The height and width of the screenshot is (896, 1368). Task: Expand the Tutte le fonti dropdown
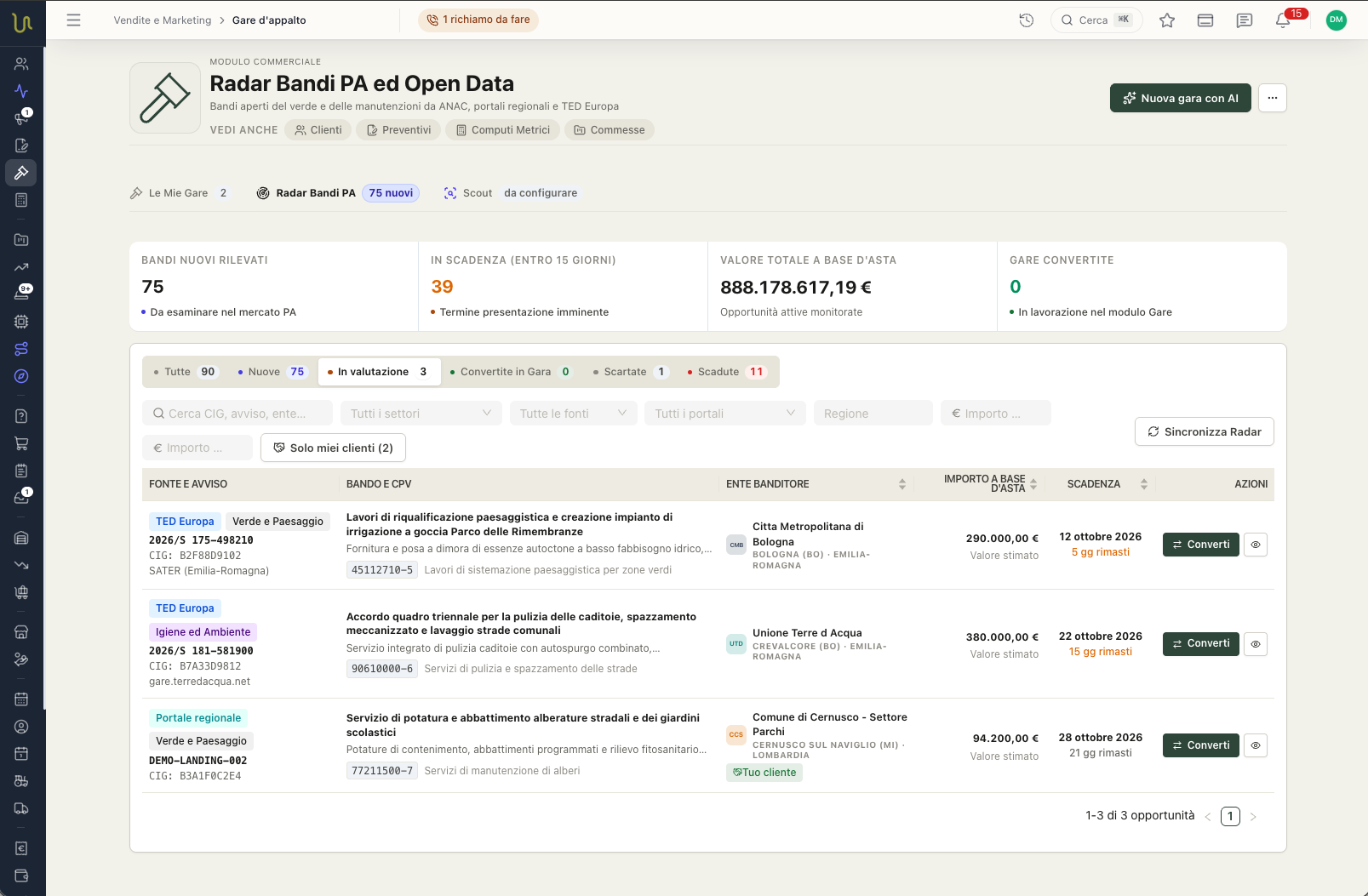pyautogui.click(x=573, y=414)
